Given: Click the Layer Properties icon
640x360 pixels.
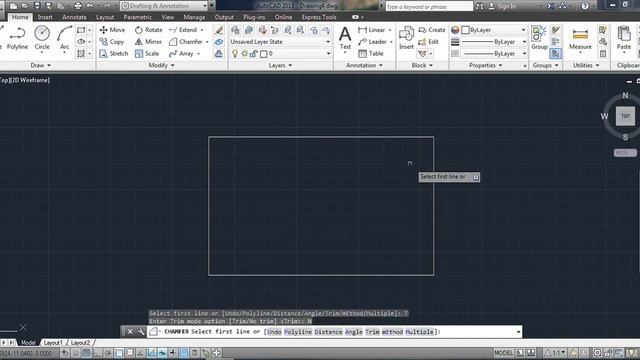Looking at the screenshot, I should pyautogui.click(x=235, y=30).
